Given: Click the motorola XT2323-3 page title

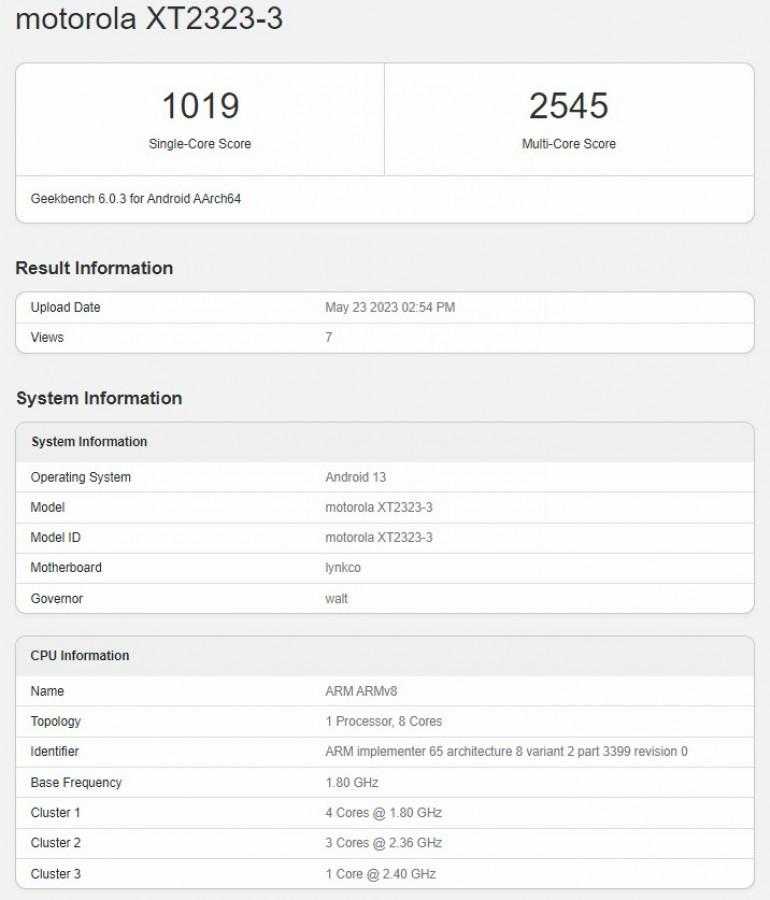Looking at the screenshot, I should [149, 18].
